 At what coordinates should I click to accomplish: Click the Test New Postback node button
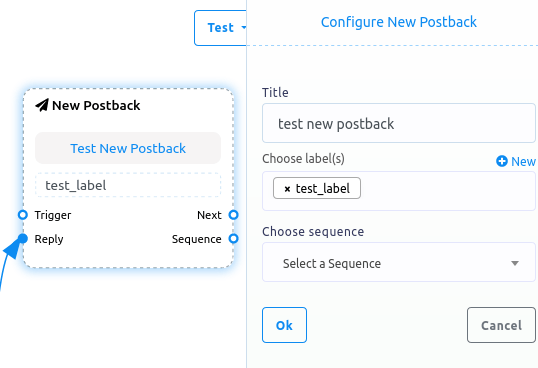[x=128, y=148]
